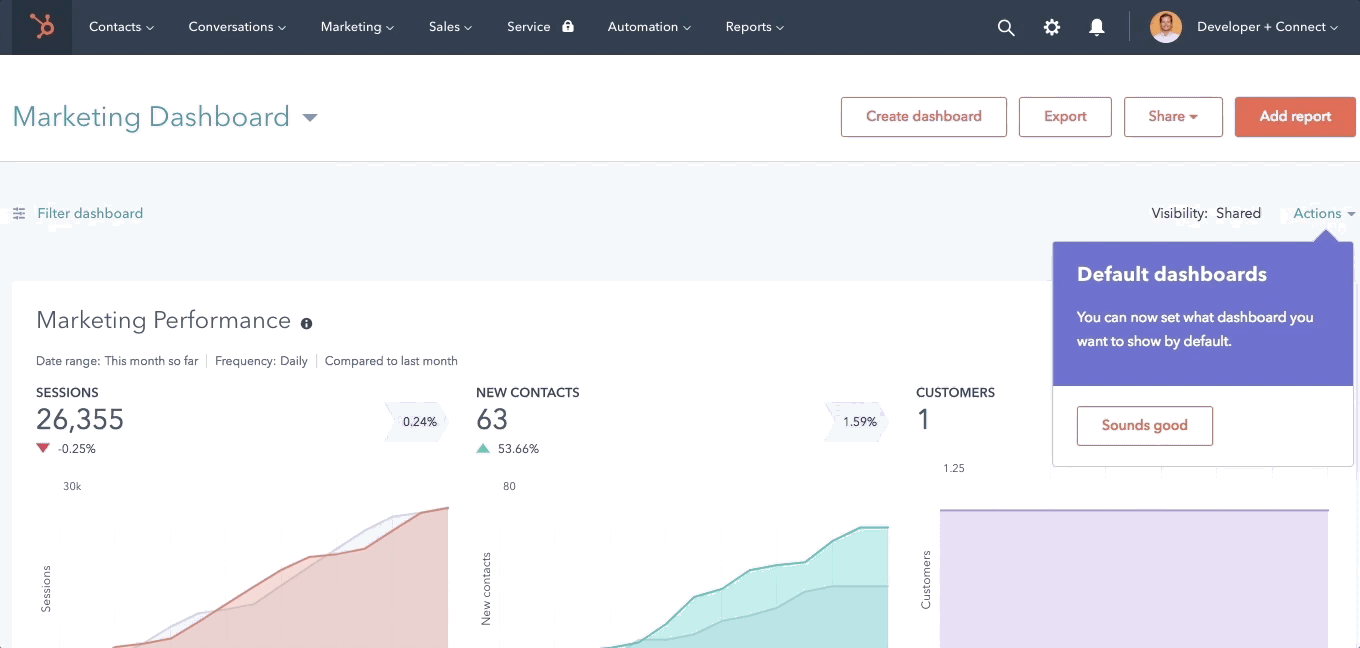Open the Reports menu
Screen dimensions: 1360x648
click(754, 27)
